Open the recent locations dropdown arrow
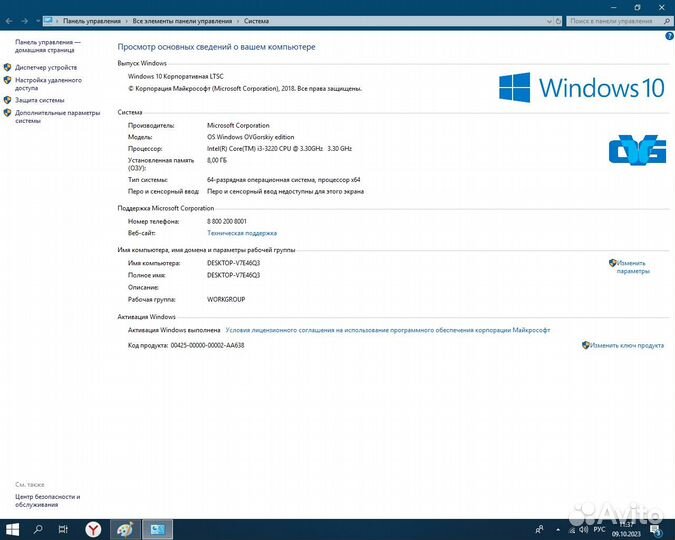 click(38, 21)
